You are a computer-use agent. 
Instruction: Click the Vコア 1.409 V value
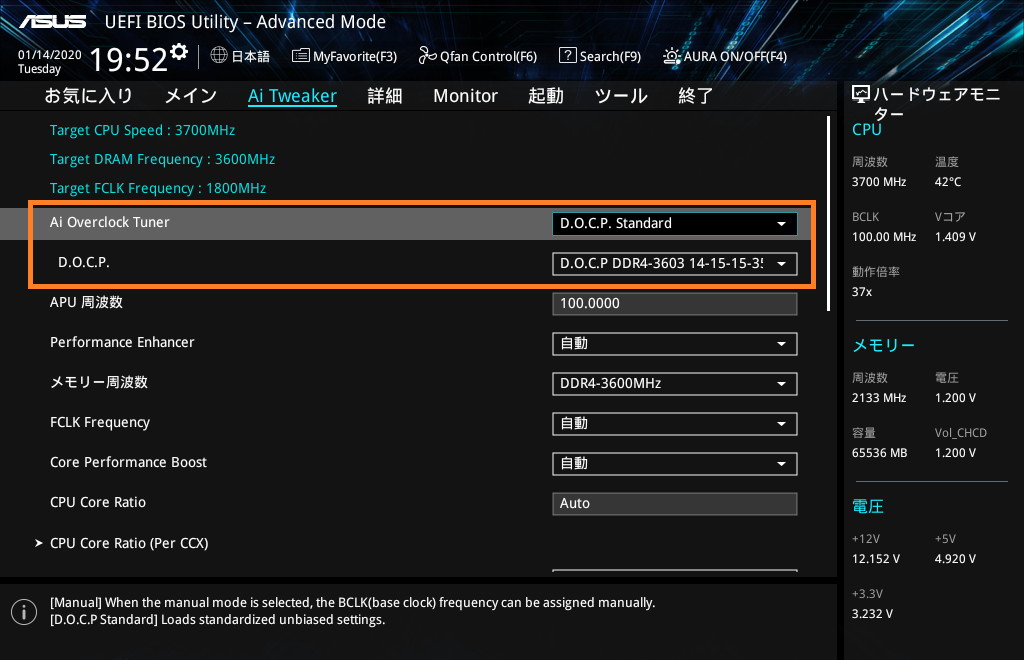[955, 237]
